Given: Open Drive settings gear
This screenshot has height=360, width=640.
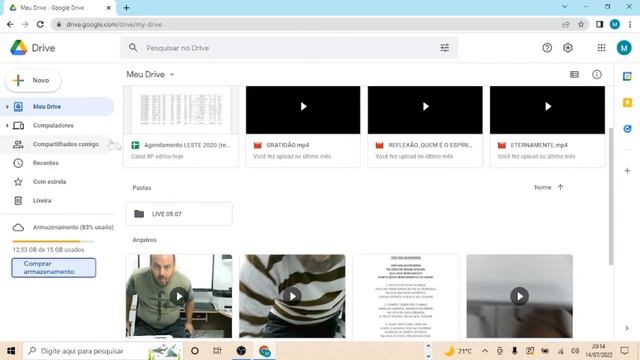Looking at the screenshot, I should (x=568, y=48).
